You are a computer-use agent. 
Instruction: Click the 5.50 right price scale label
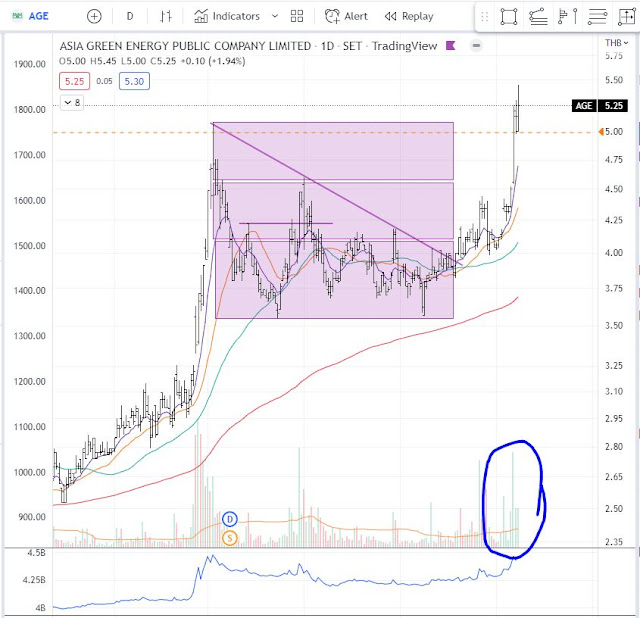(614, 80)
